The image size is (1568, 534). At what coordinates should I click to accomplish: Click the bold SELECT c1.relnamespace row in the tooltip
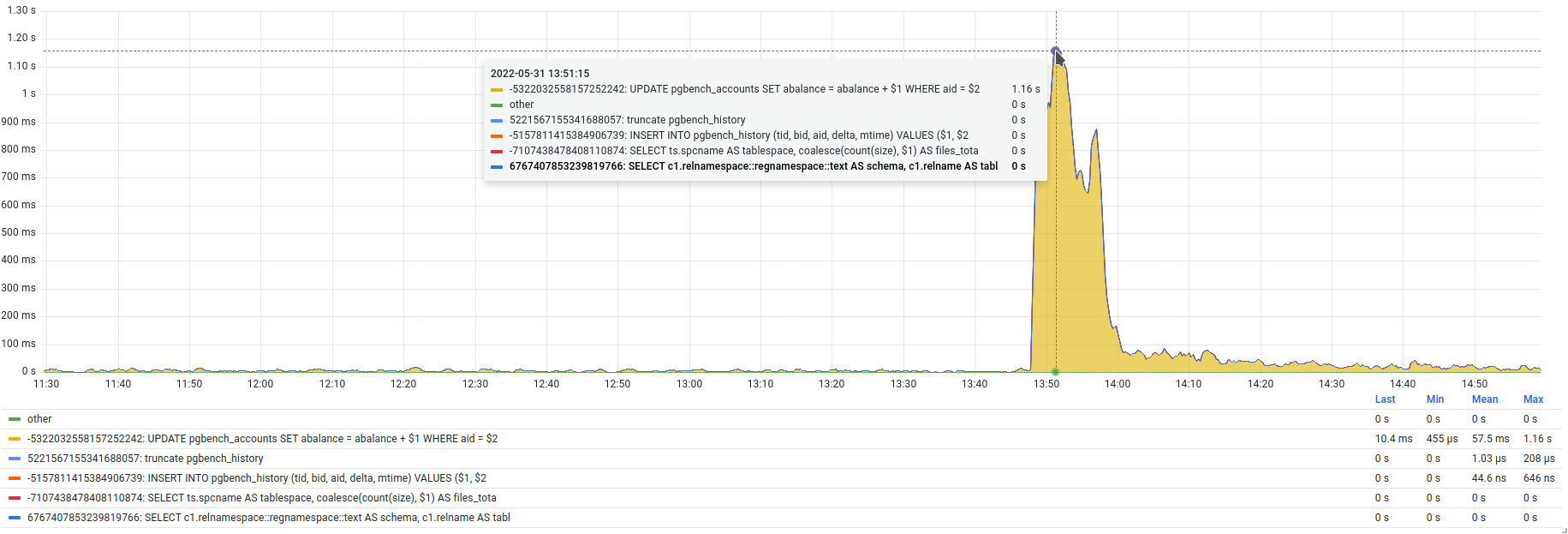(765, 166)
